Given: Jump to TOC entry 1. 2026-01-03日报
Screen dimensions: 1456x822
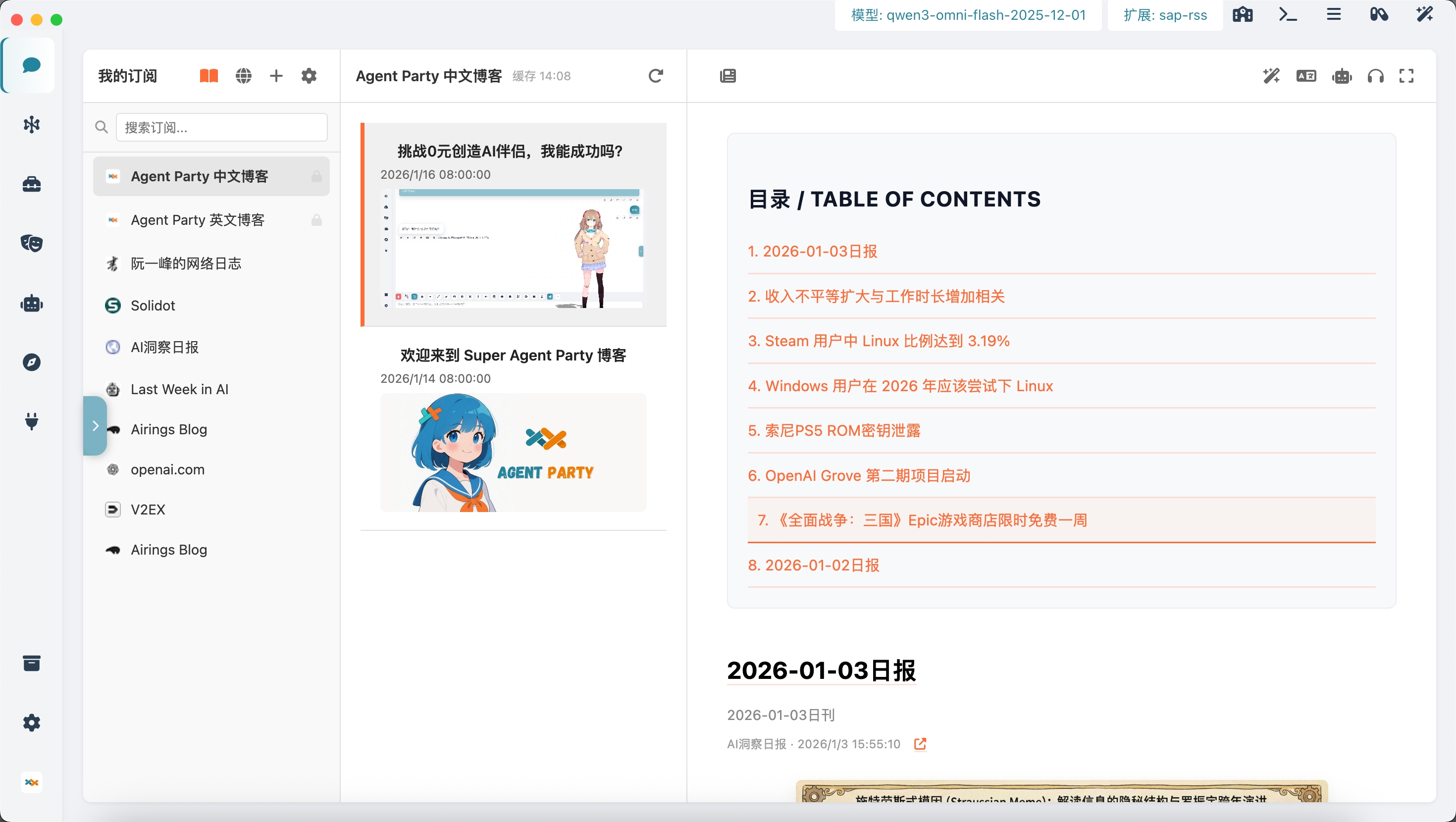Looking at the screenshot, I should (1061, 252).
